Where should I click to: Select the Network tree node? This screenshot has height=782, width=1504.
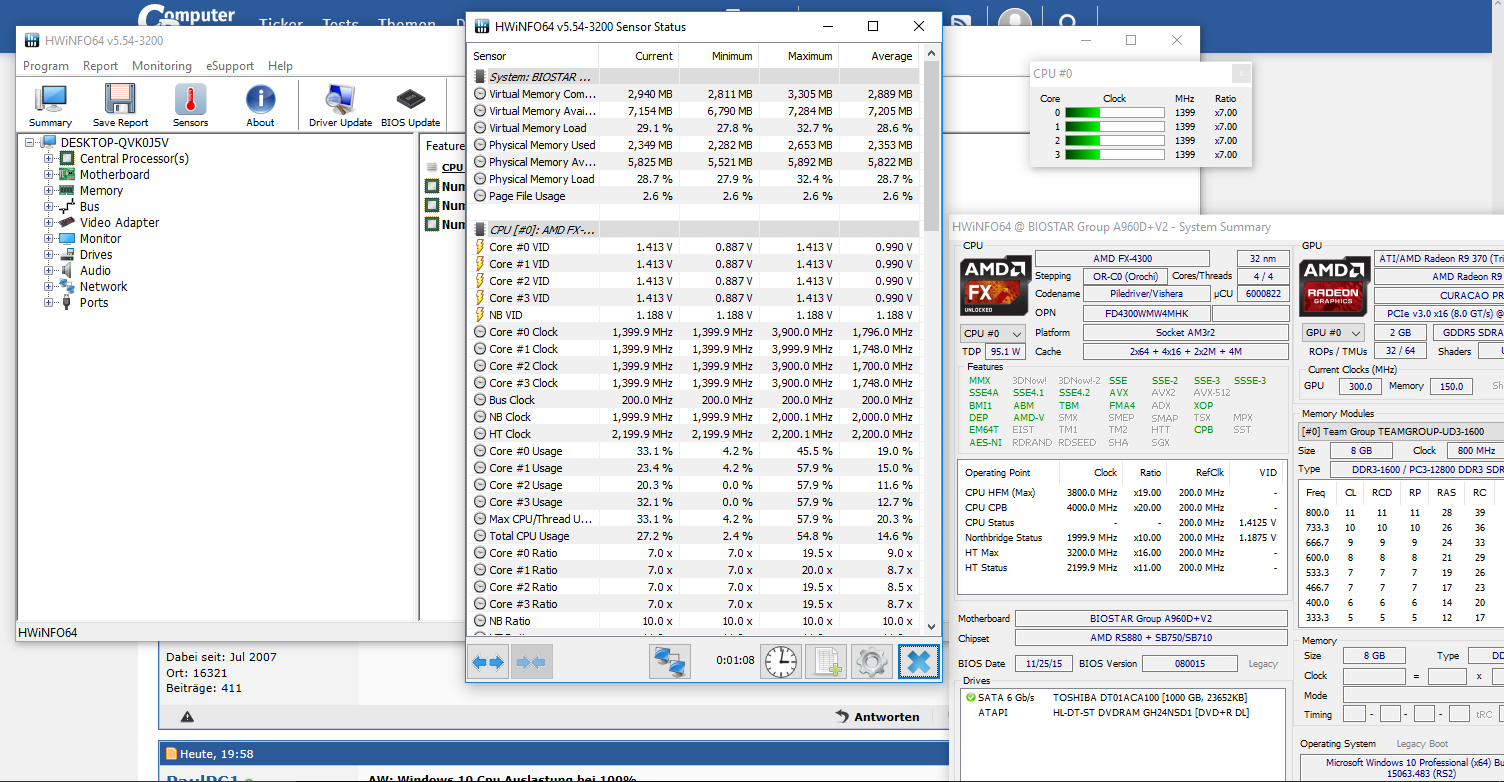click(104, 286)
